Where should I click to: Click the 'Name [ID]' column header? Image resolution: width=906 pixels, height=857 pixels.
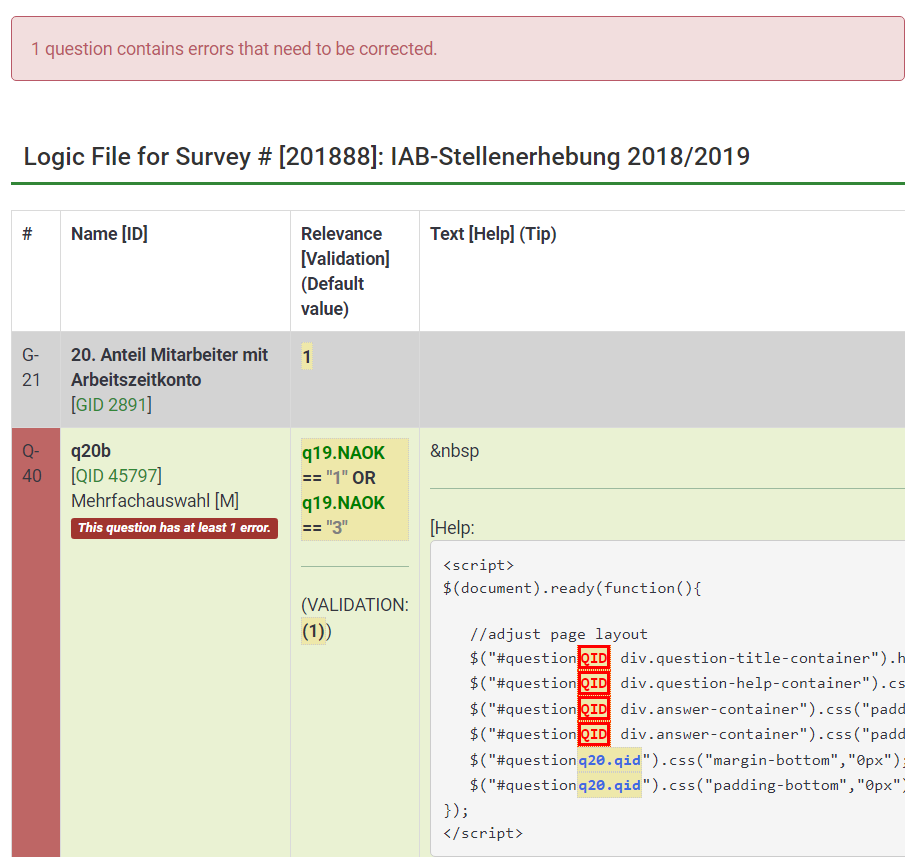tap(109, 234)
